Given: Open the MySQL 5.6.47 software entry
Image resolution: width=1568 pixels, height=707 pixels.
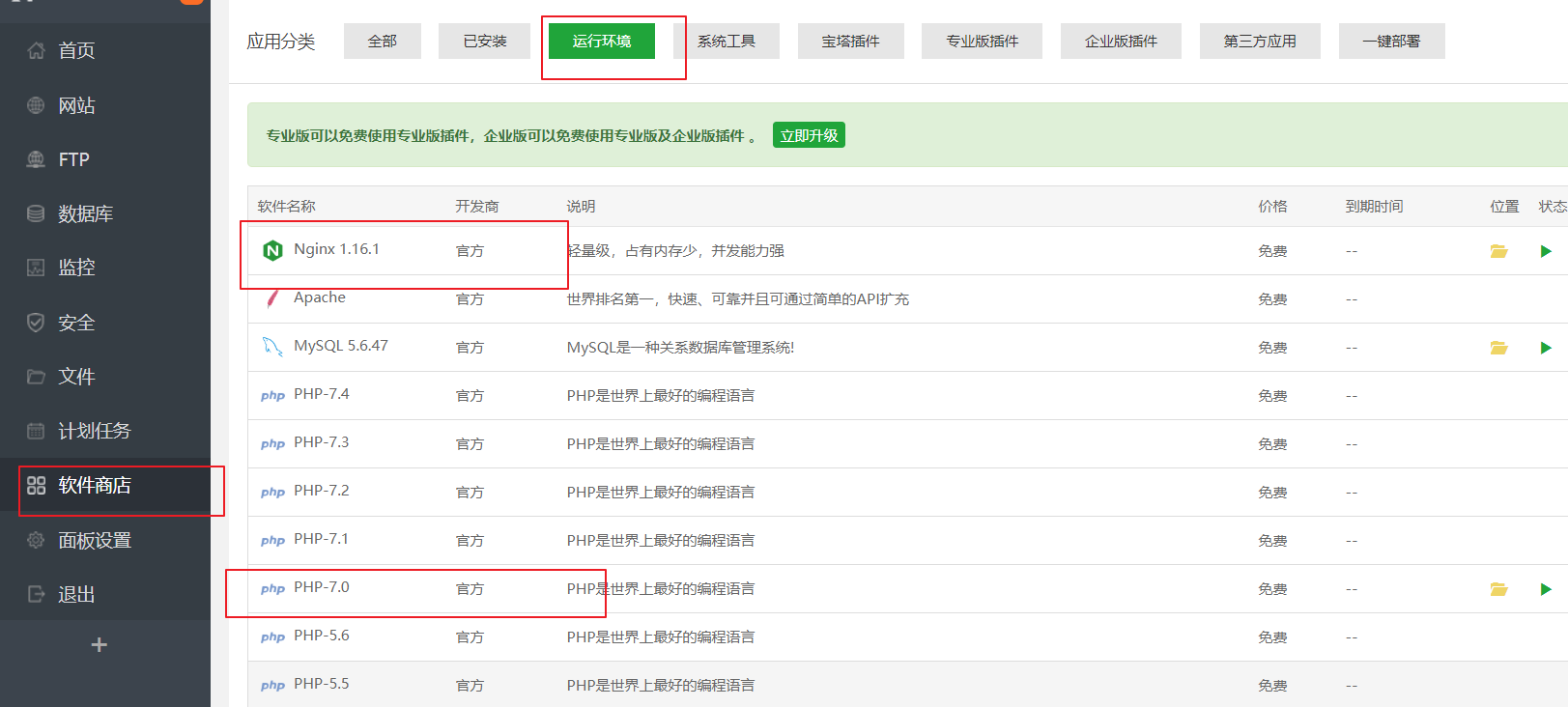Looking at the screenshot, I should [341, 346].
